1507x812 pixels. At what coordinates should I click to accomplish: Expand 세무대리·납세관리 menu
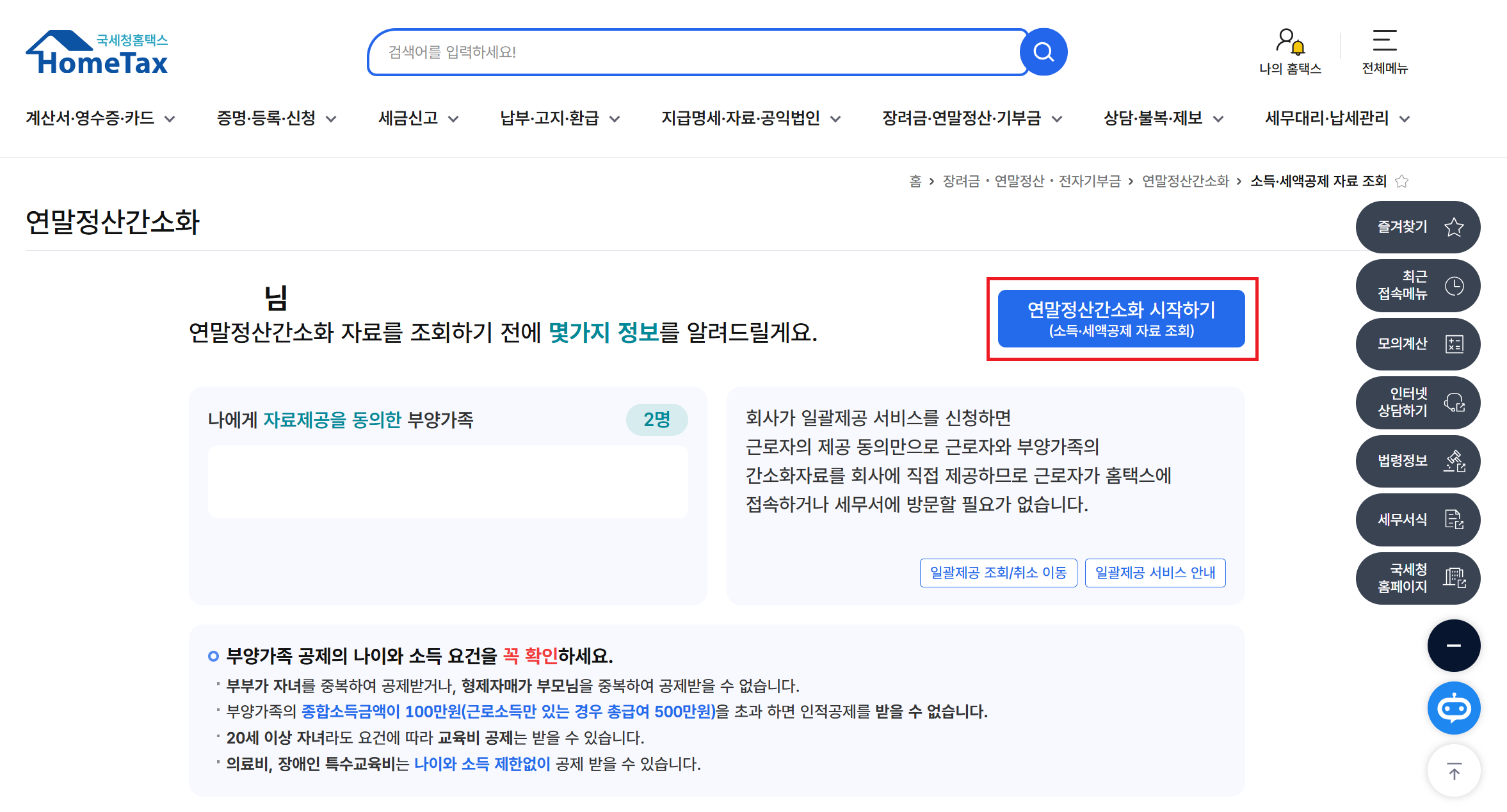tap(1337, 118)
